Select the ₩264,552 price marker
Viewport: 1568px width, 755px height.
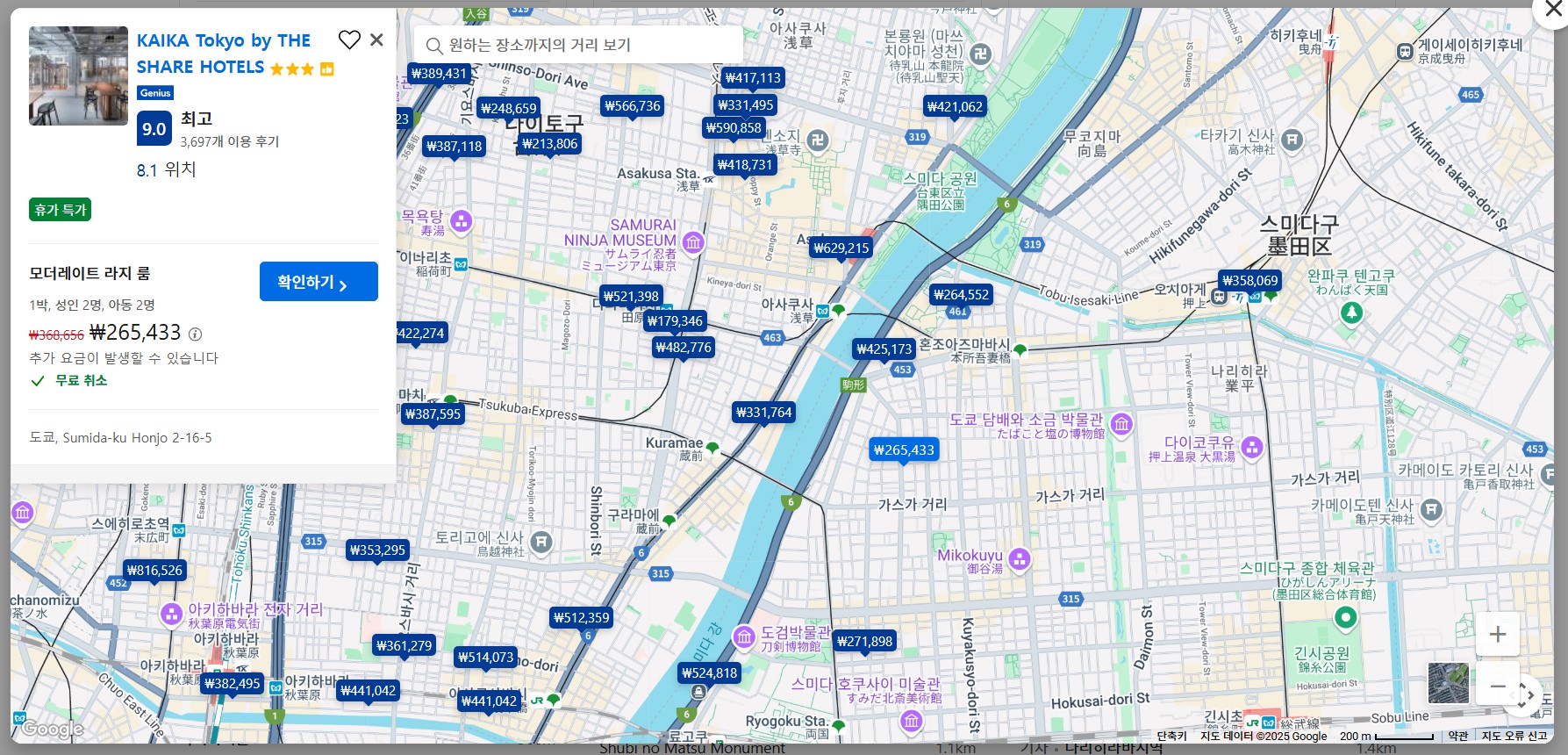[x=961, y=294]
